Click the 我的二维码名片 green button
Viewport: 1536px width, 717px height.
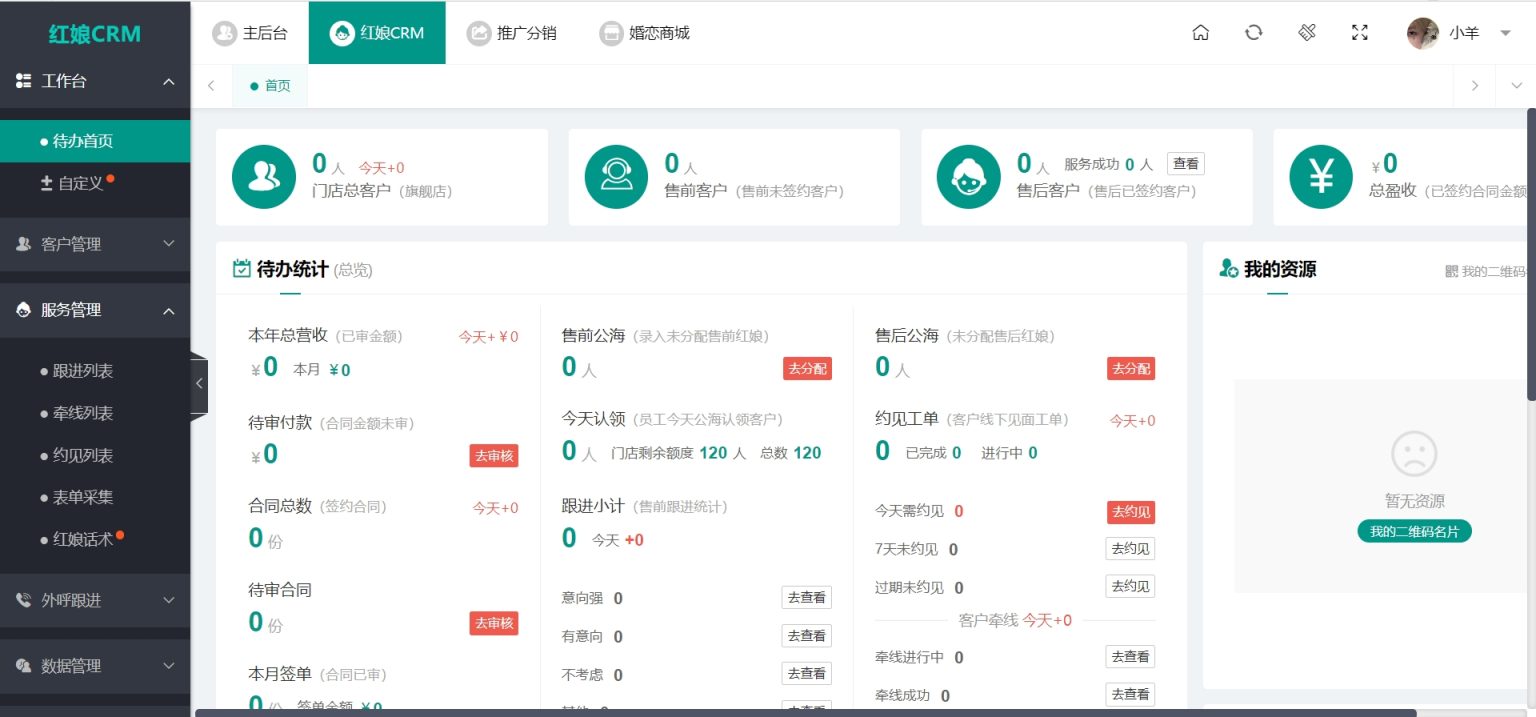[1414, 531]
